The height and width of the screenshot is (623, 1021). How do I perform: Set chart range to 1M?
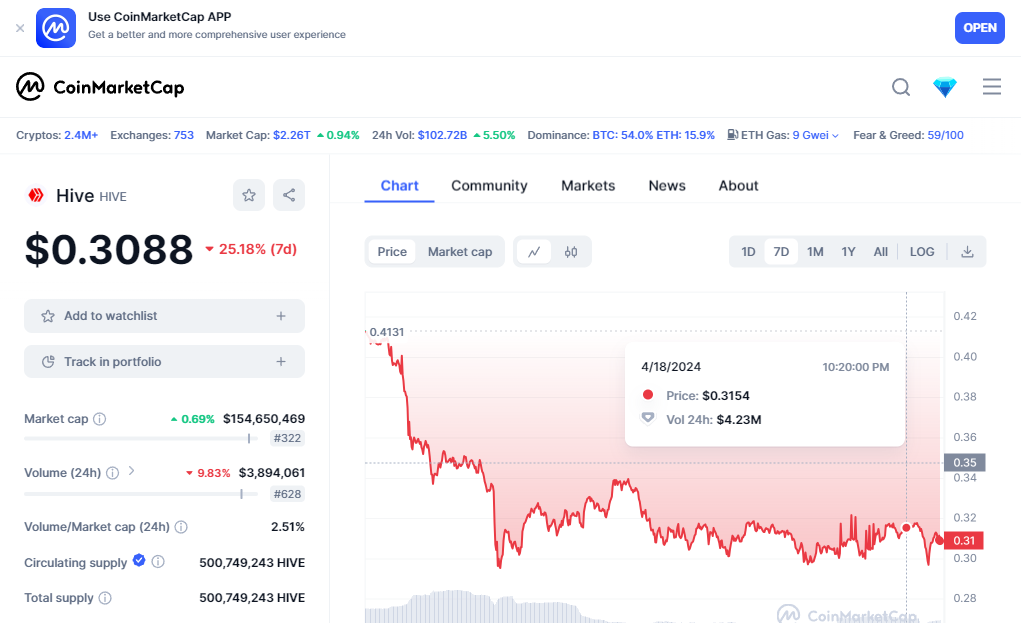815,252
